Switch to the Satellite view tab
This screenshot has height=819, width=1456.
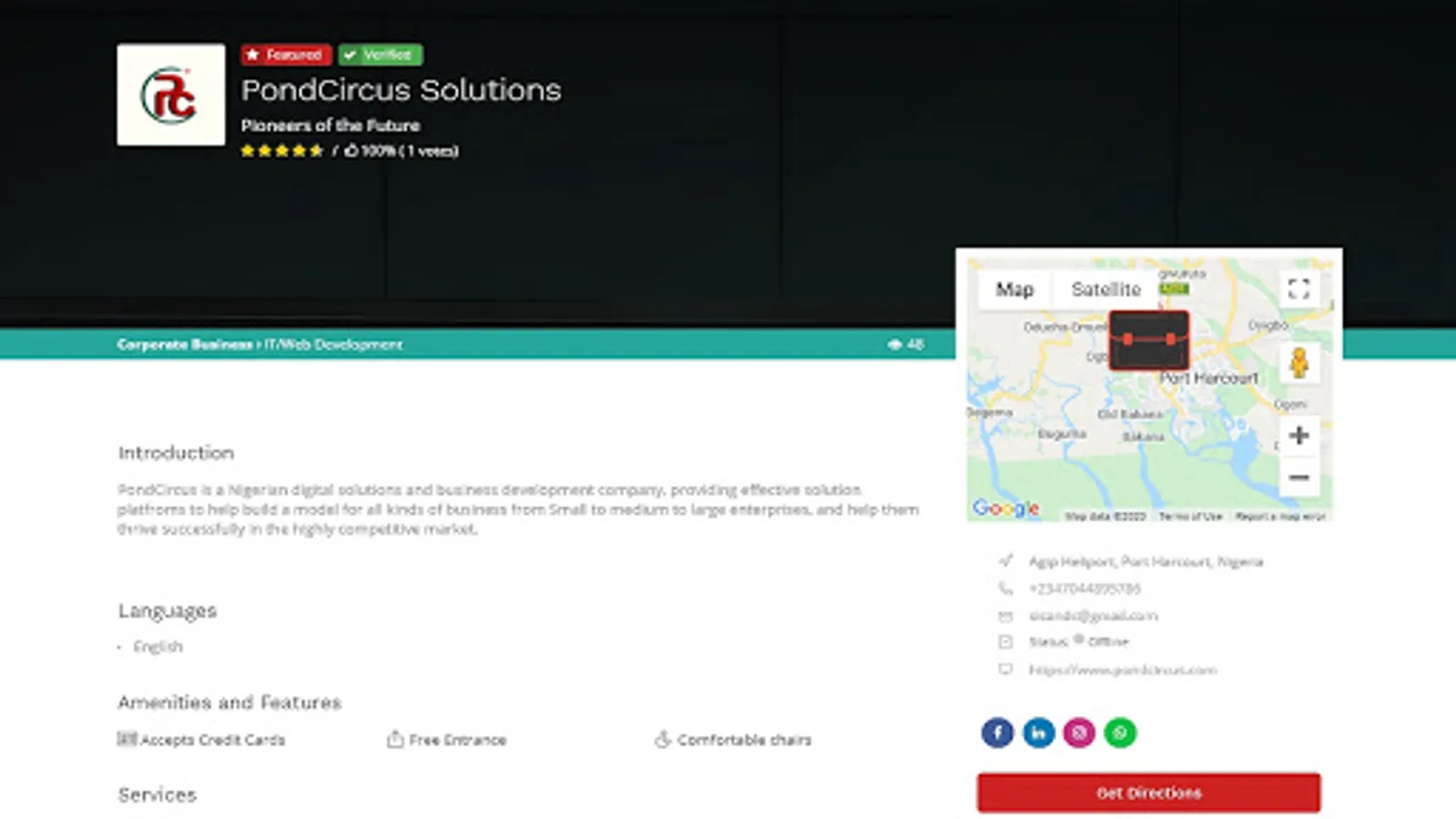click(x=1106, y=289)
